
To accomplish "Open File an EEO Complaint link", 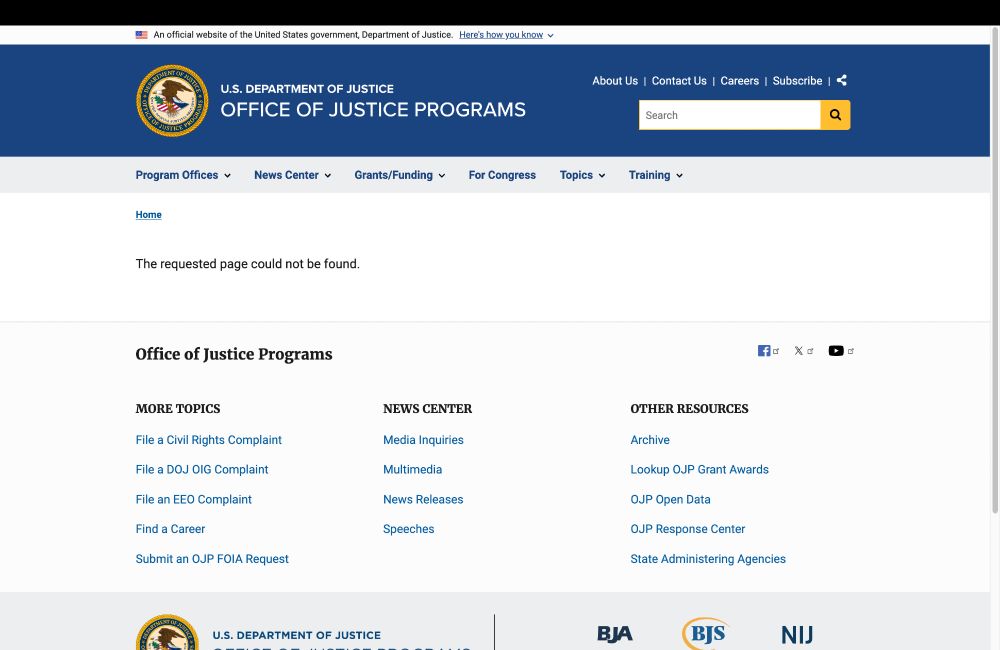I will pyautogui.click(x=193, y=499).
